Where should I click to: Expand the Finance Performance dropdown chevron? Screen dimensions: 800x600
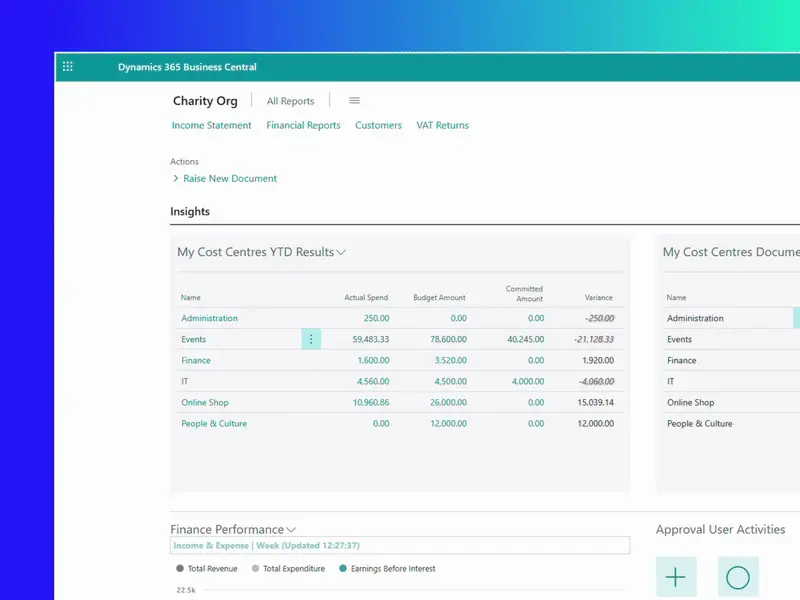pyautogui.click(x=291, y=530)
